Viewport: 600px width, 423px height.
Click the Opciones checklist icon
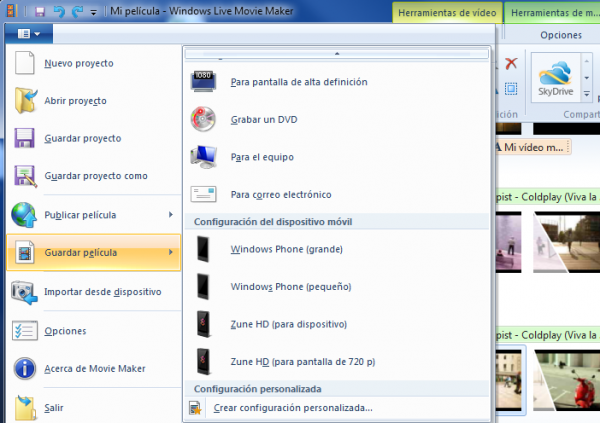[x=25, y=331]
